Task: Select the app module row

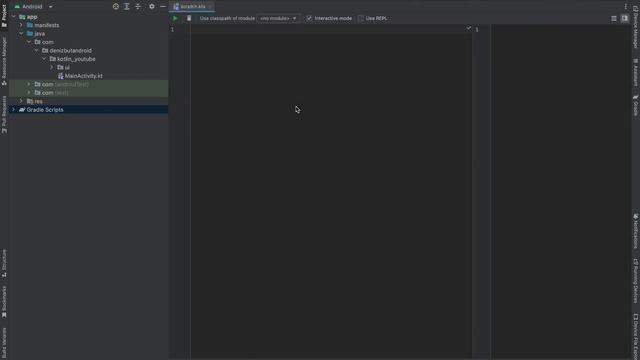Action: pos(88,17)
